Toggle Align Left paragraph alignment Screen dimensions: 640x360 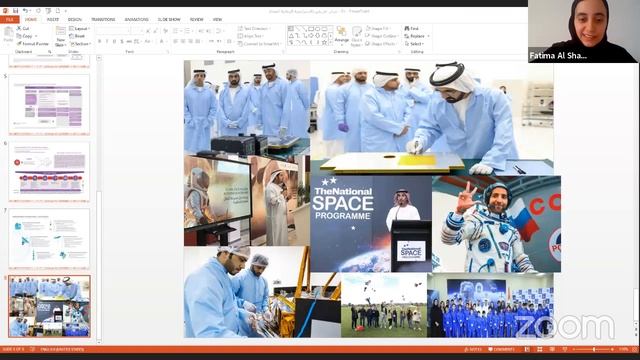(176, 41)
